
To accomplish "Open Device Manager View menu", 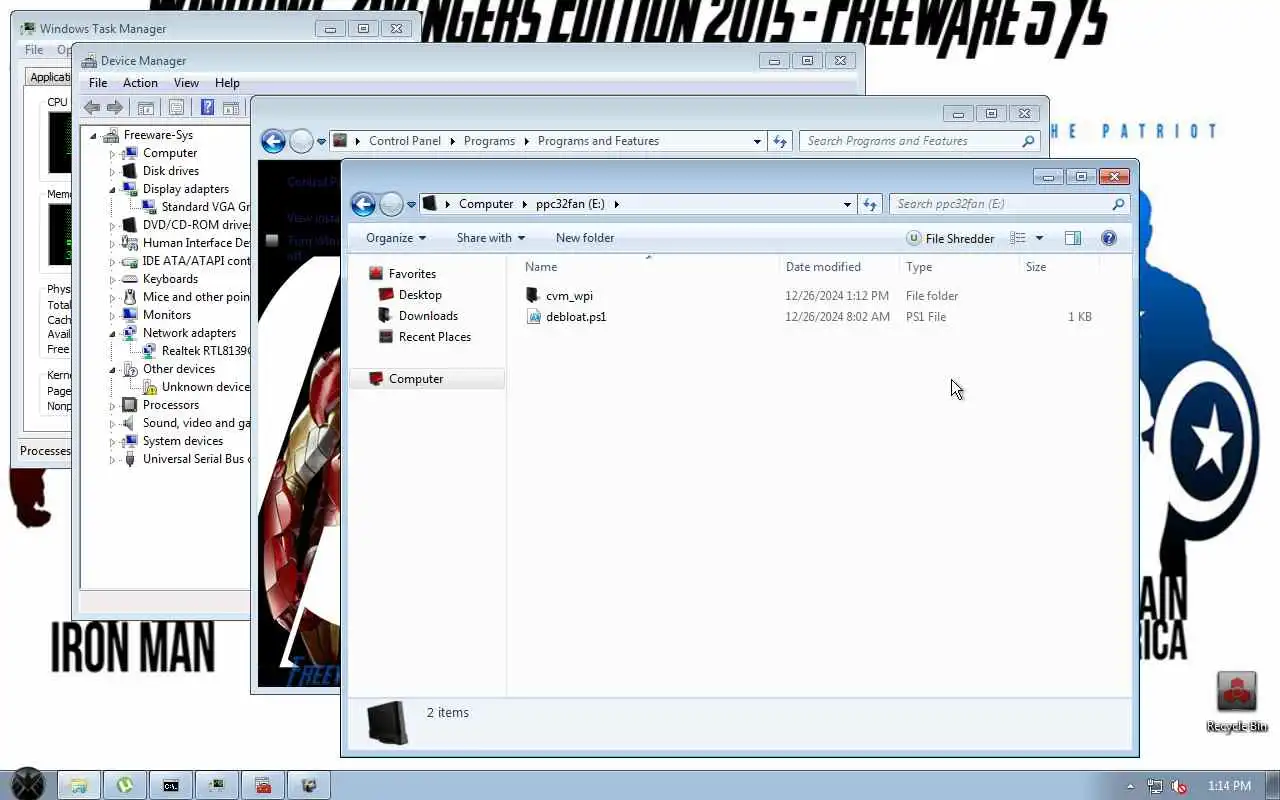I will point(186,83).
